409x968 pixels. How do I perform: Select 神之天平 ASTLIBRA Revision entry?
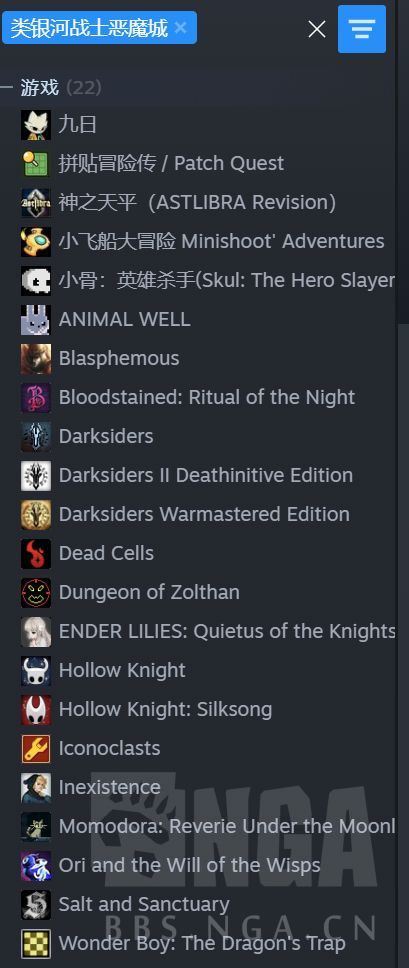pos(197,202)
